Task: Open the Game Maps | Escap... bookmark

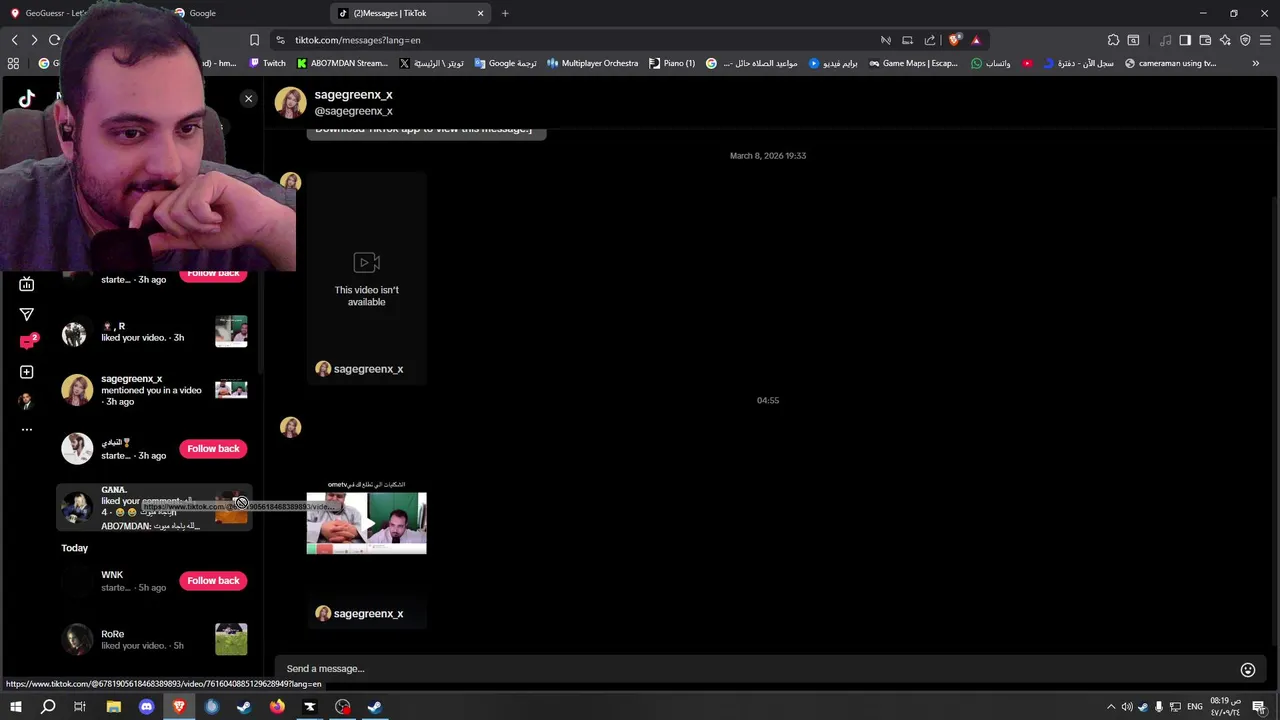Action: (913, 63)
